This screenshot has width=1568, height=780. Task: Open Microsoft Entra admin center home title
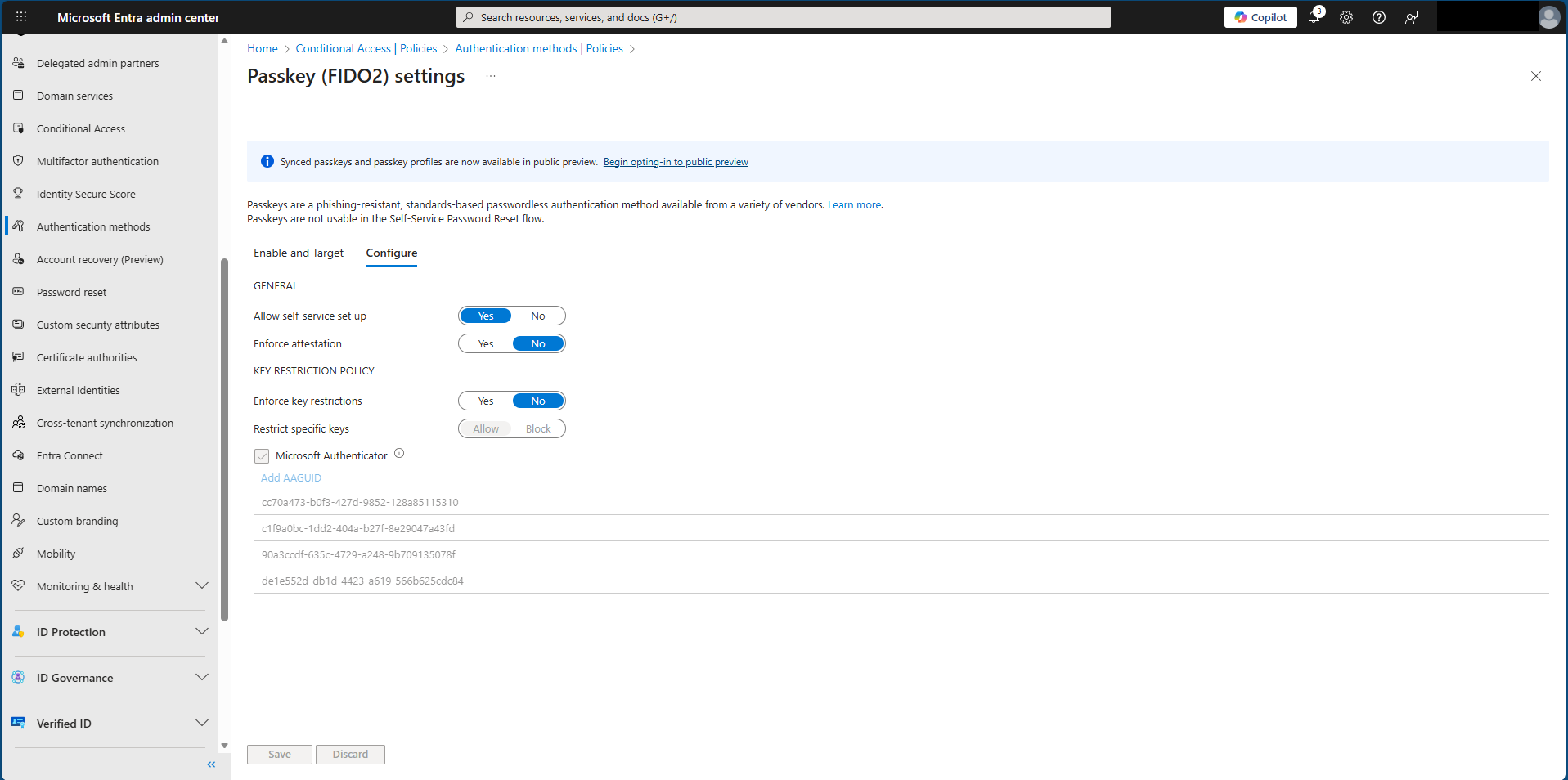(138, 17)
